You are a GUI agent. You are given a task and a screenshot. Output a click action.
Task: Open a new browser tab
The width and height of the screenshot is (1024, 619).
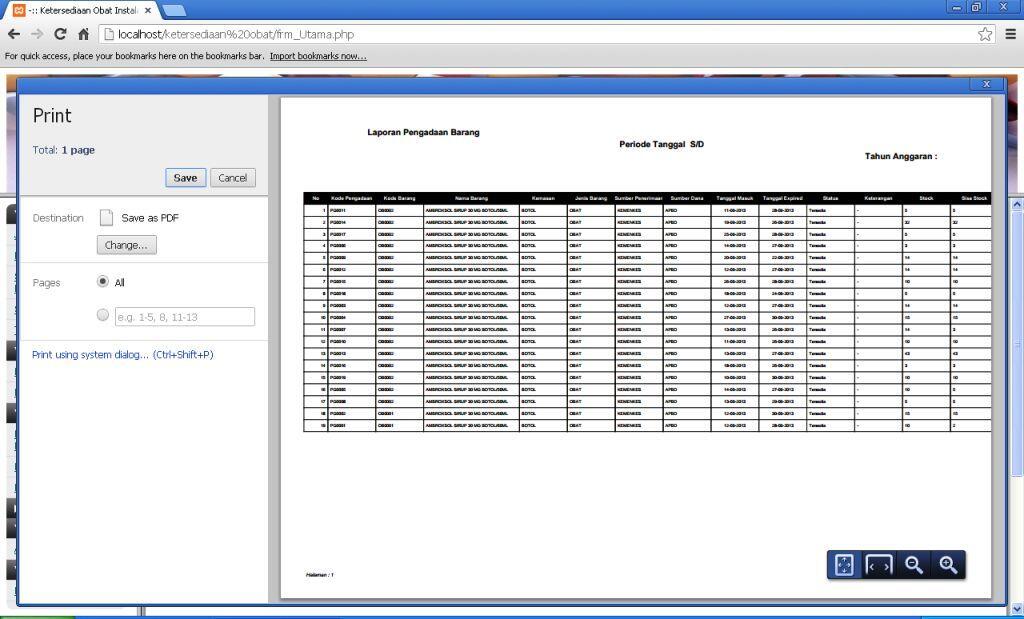pyautogui.click(x=173, y=10)
